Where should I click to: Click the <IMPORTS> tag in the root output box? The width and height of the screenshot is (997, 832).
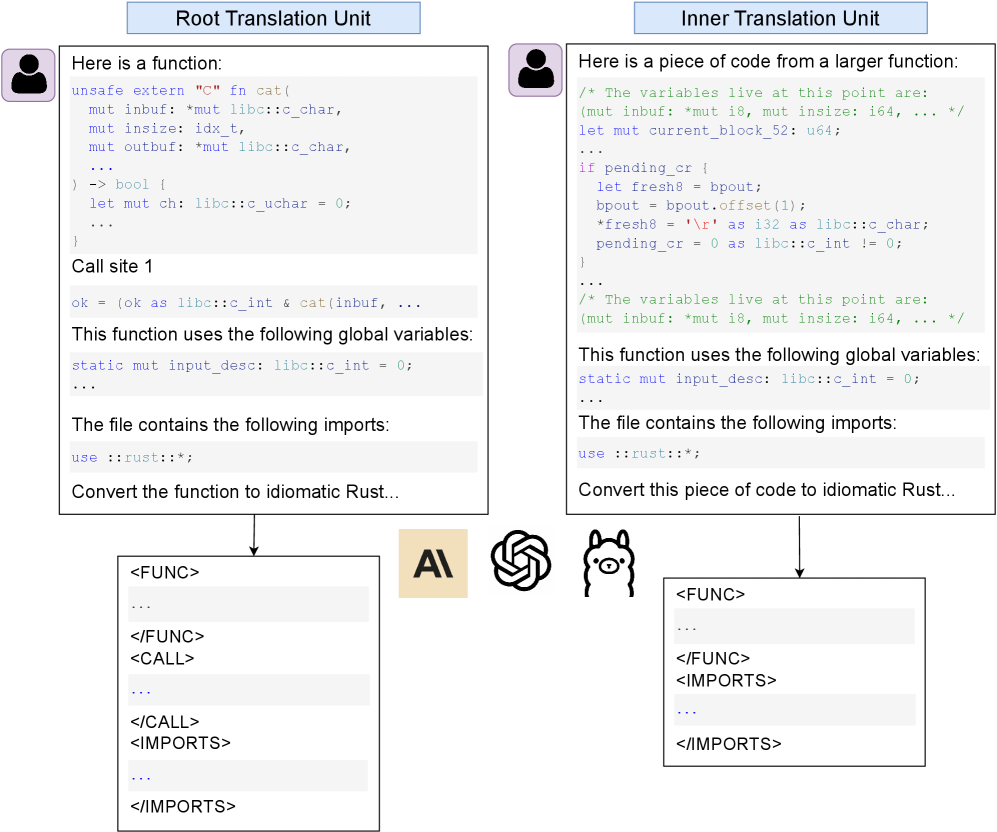181,742
